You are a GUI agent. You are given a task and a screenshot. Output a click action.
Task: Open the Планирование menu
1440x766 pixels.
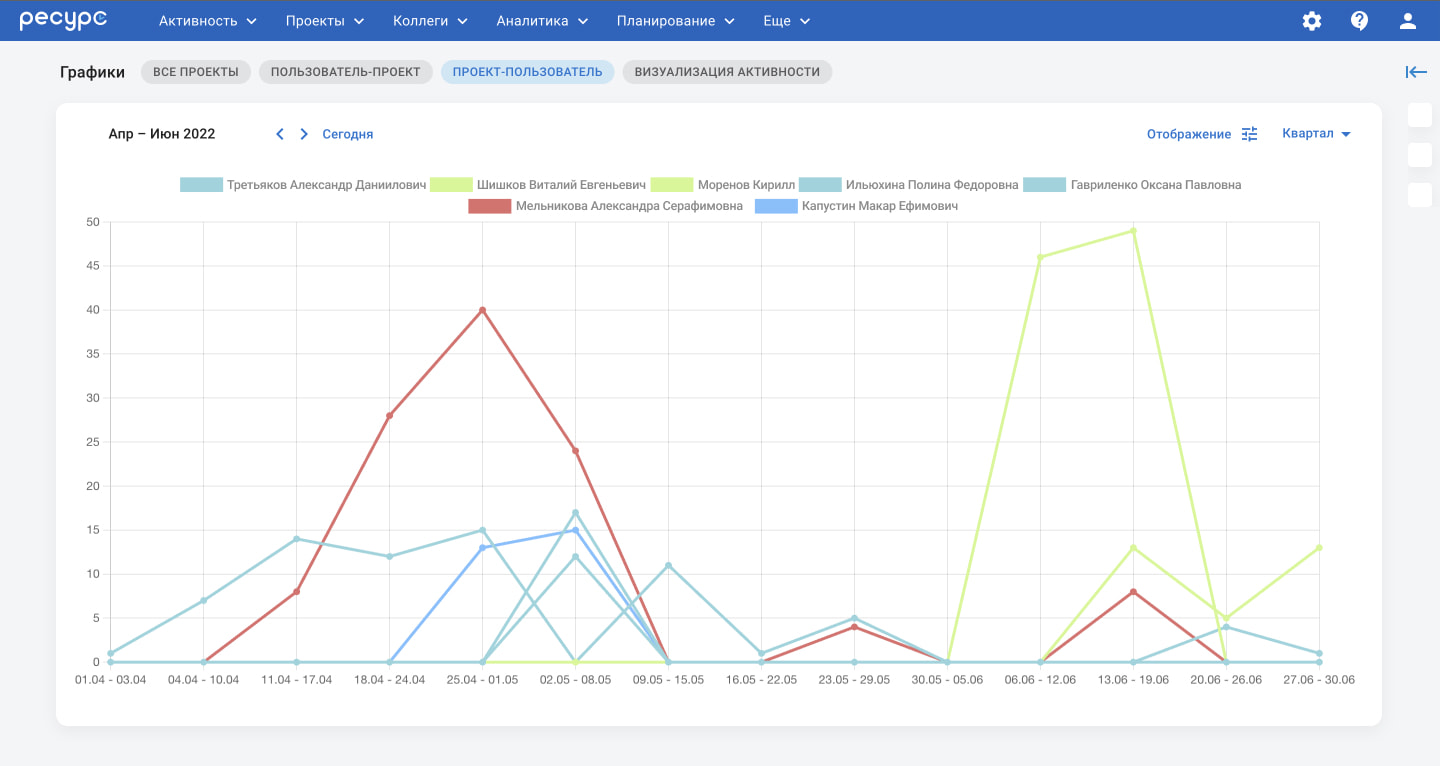[676, 21]
